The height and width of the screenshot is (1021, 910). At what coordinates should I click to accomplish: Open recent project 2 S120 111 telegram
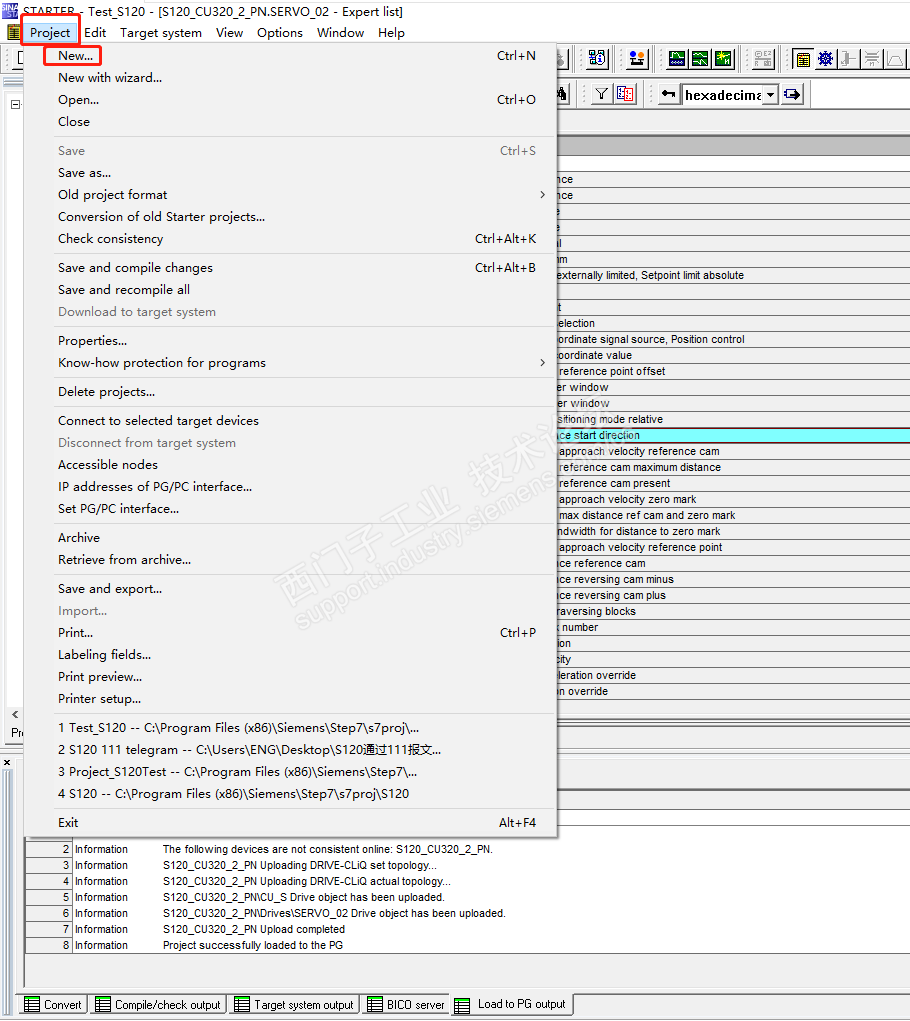[249, 750]
